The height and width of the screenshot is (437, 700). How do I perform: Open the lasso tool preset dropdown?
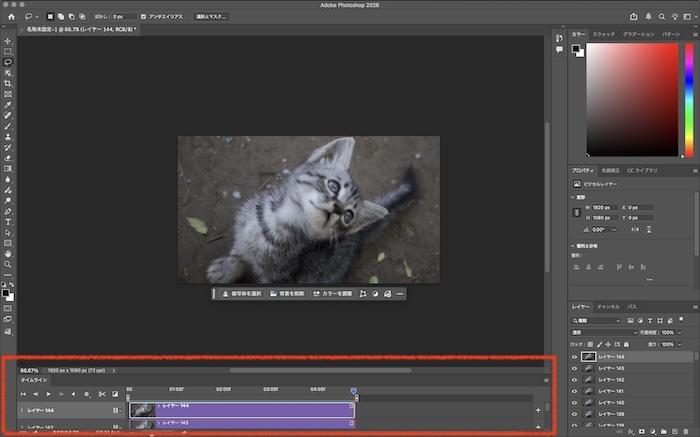(35, 16)
